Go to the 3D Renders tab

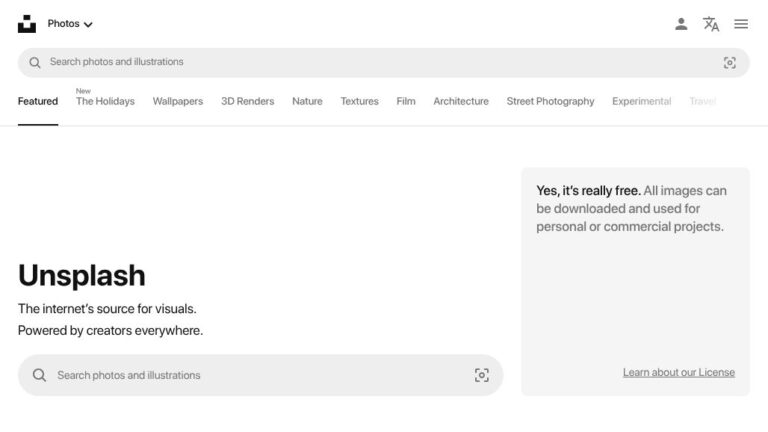pos(247,101)
